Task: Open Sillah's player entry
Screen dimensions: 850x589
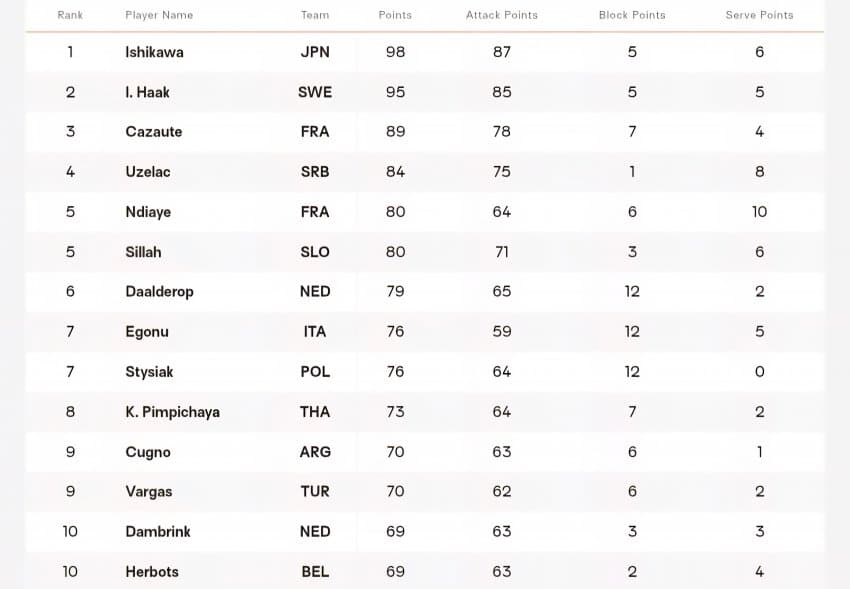Action: [x=143, y=252]
